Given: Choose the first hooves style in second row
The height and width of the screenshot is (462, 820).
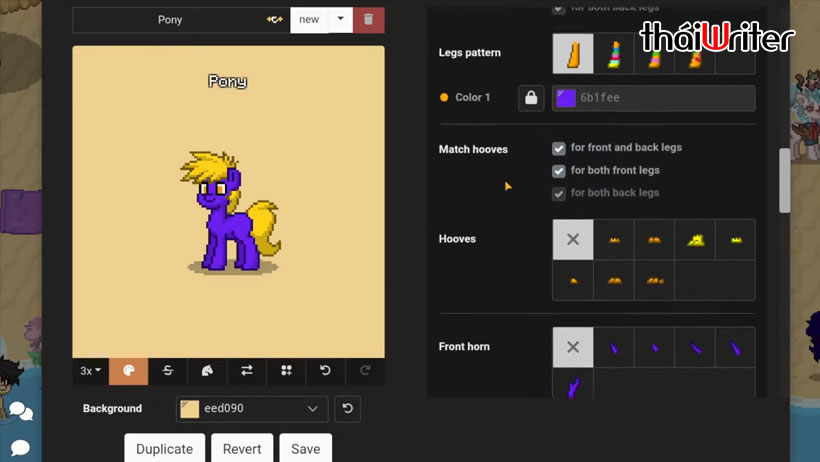Looking at the screenshot, I should coord(573,280).
